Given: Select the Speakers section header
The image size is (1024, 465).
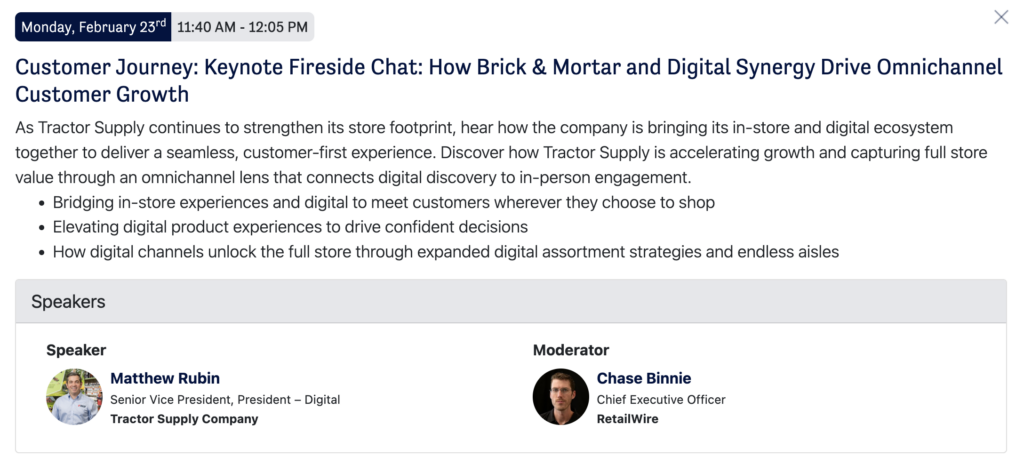Looking at the screenshot, I should point(68,301).
